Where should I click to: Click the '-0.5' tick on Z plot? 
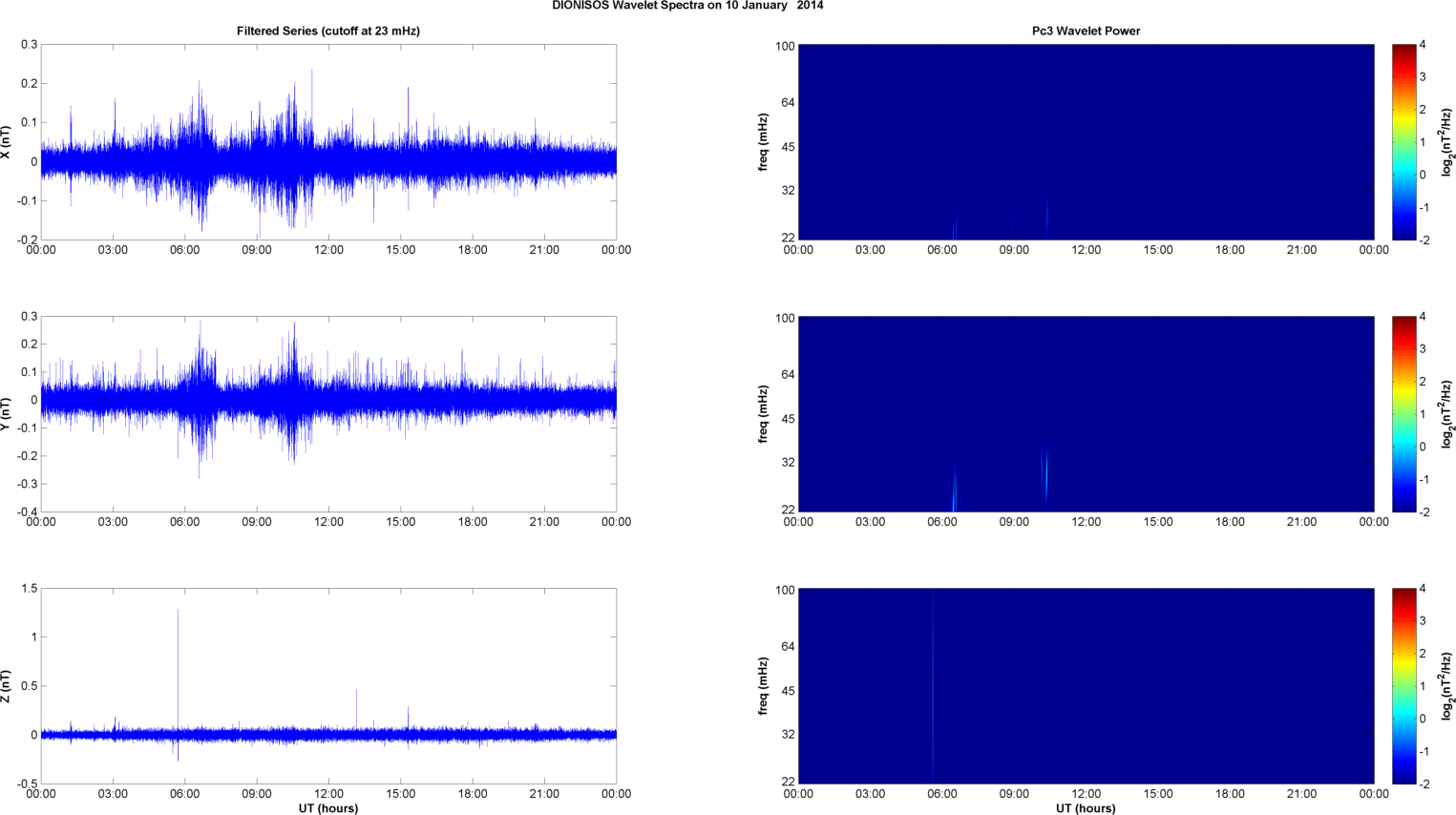coord(26,784)
